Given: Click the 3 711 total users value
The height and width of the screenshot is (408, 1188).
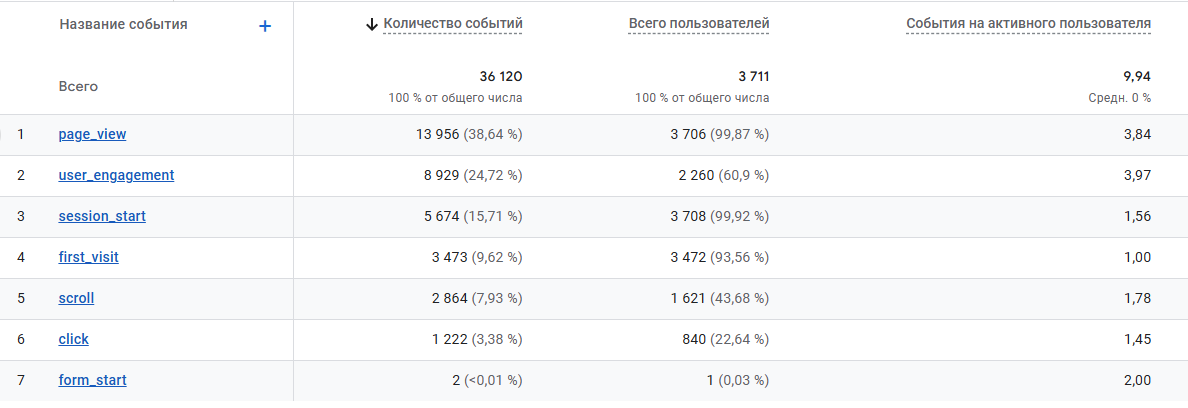Looking at the screenshot, I should (x=752, y=76).
